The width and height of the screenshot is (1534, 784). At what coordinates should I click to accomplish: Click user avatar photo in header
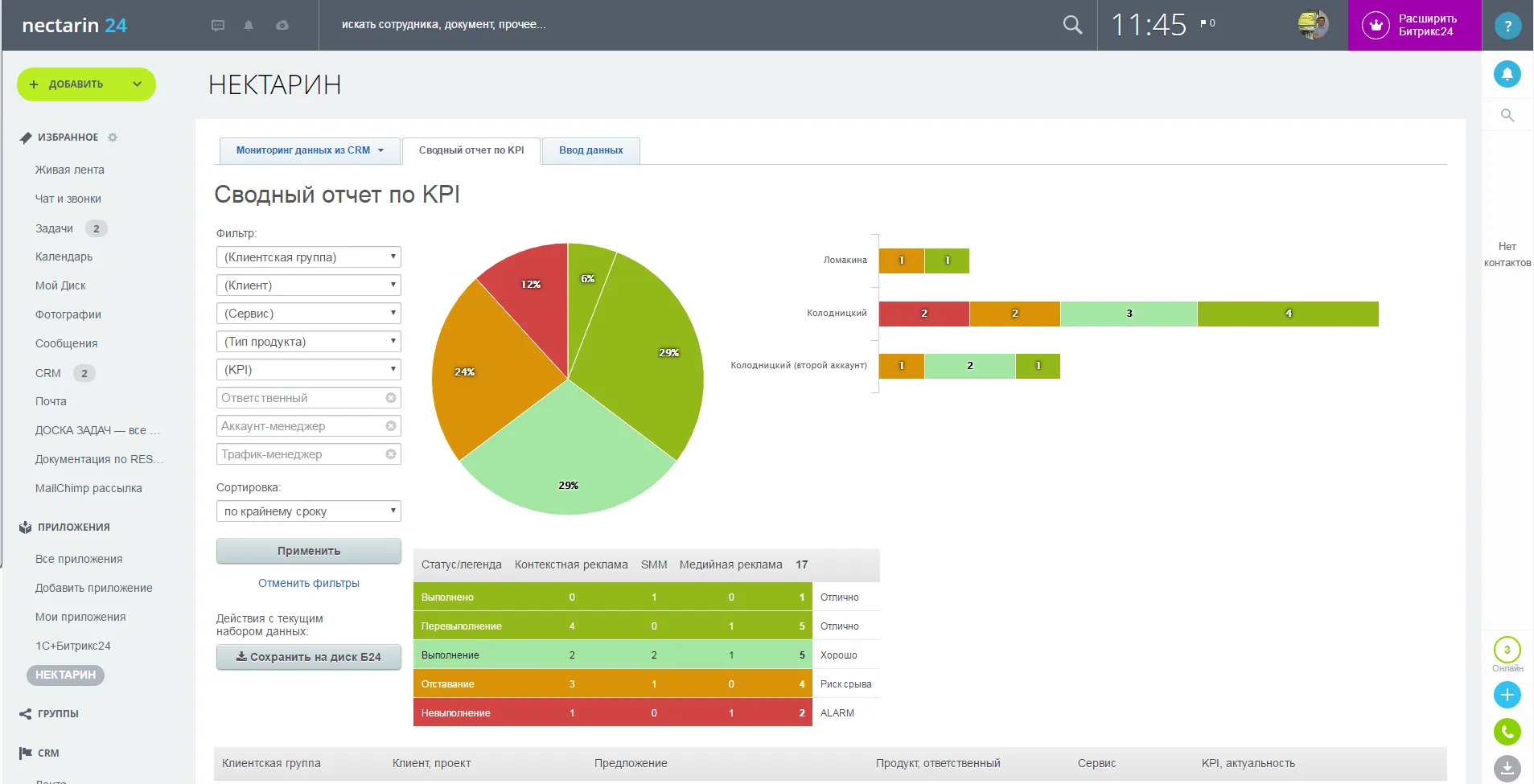coord(1313,25)
